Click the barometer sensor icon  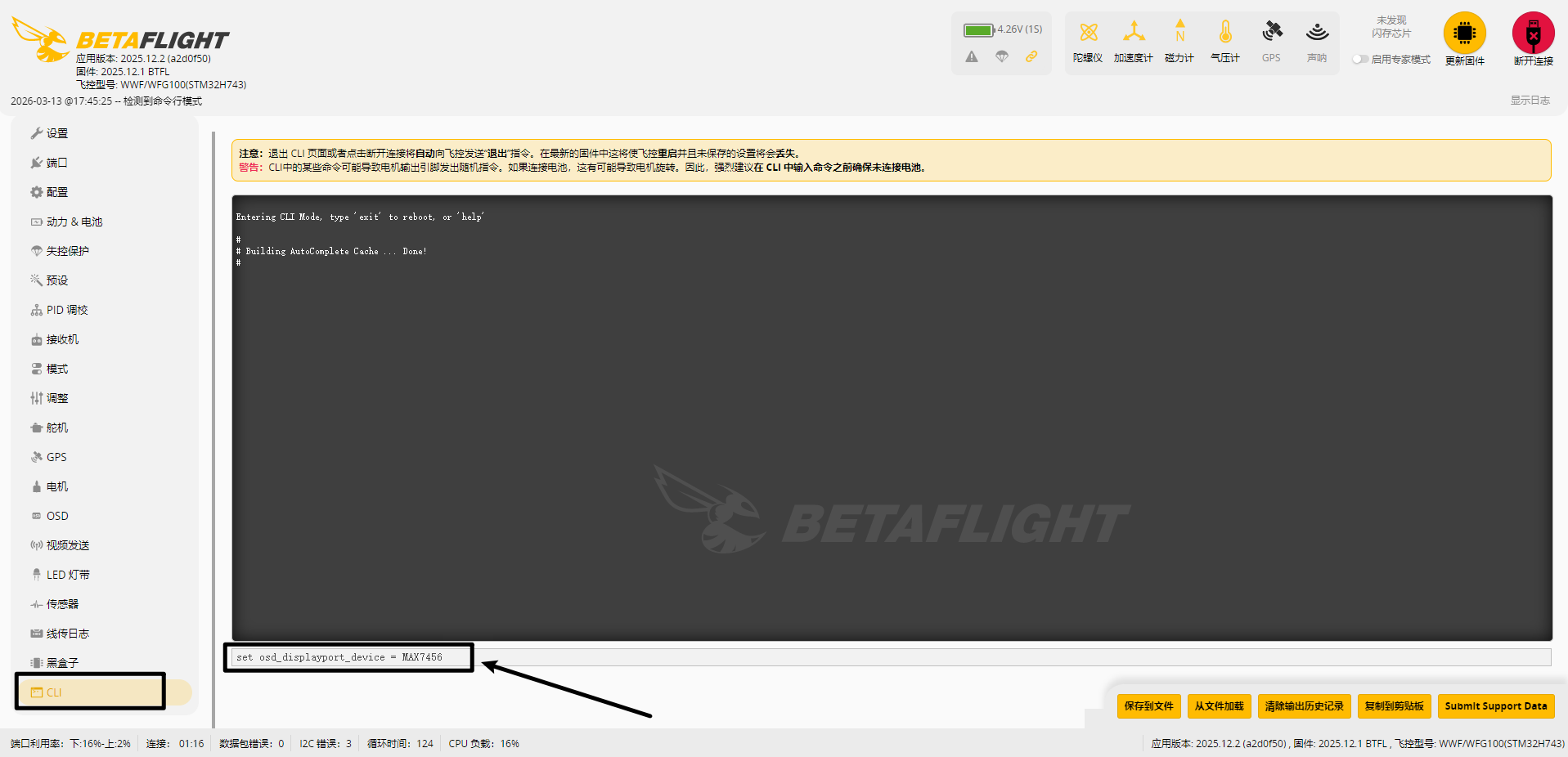click(x=1225, y=33)
